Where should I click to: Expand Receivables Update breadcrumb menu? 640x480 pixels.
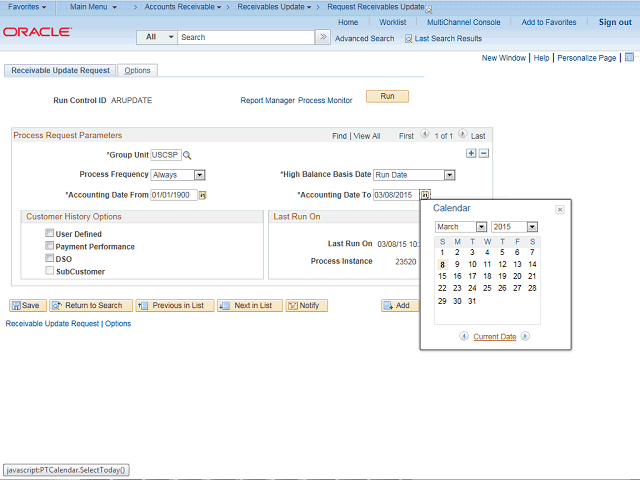[274, 7]
